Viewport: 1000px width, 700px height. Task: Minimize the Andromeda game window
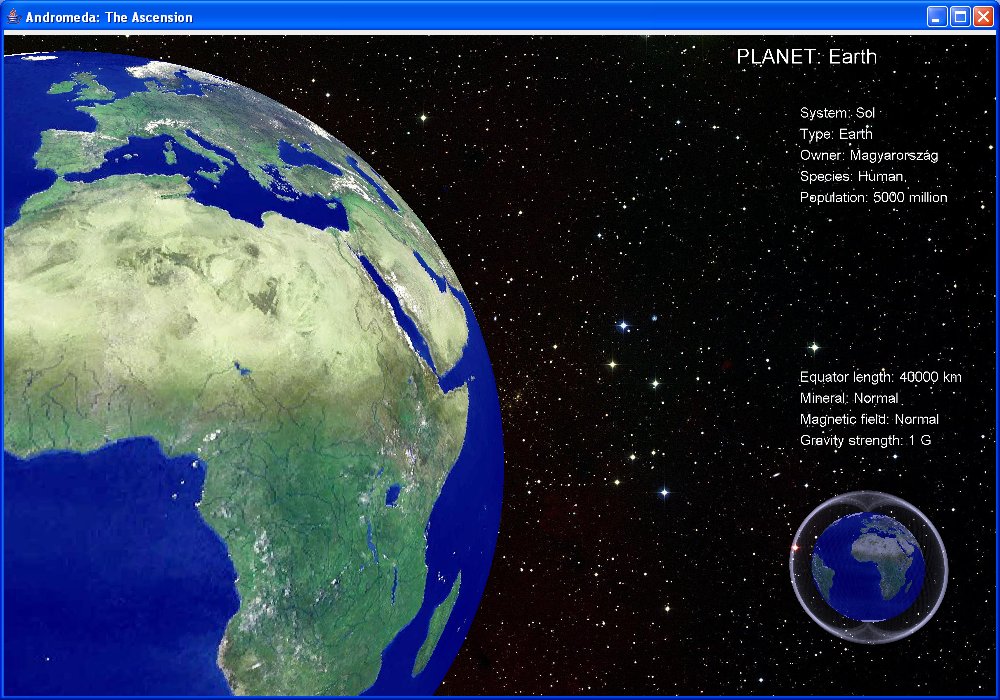pos(937,17)
